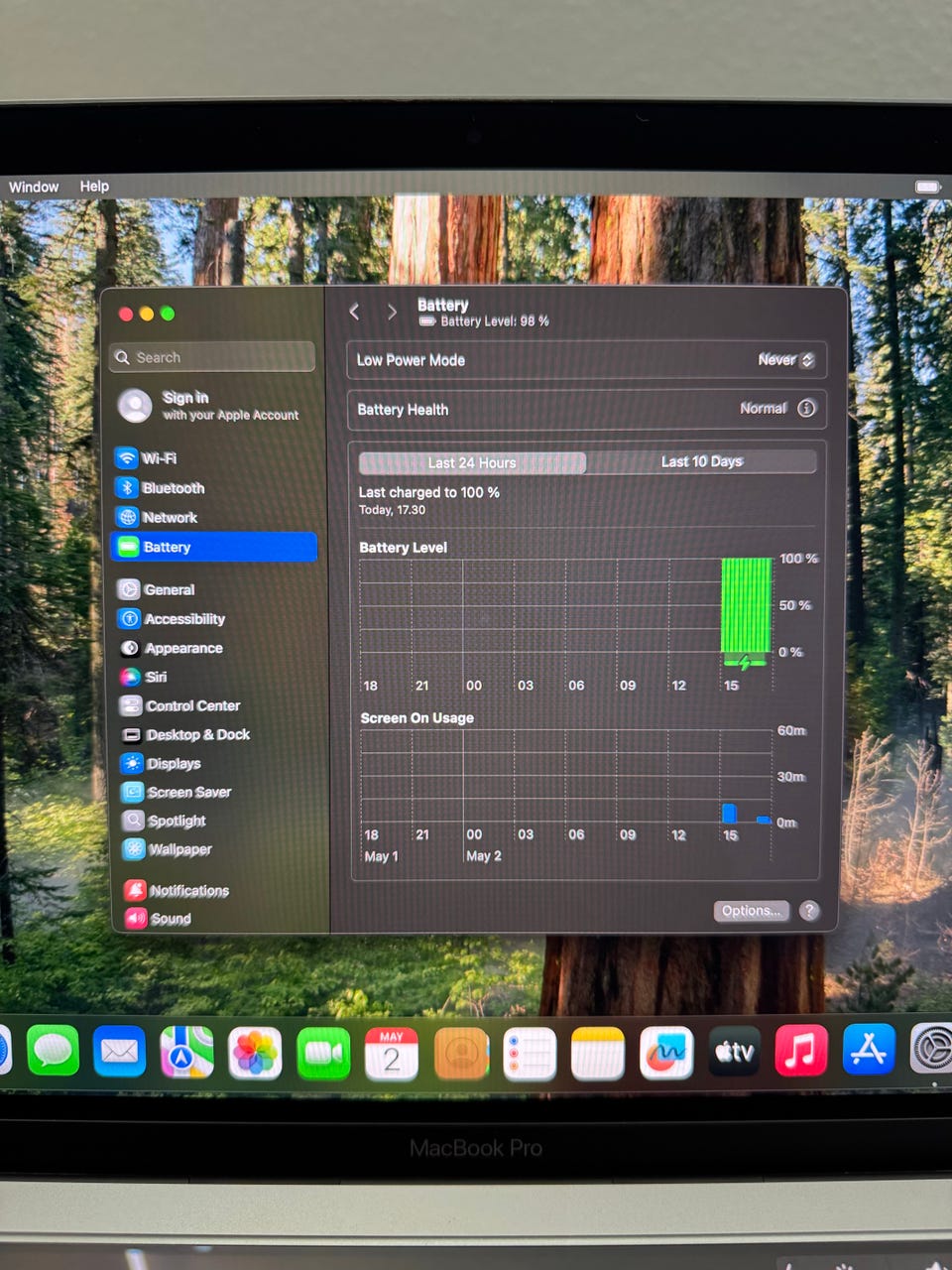The height and width of the screenshot is (1270, 952).
Task: Open Music from the Dock
Action: (x=801, y=1051)
